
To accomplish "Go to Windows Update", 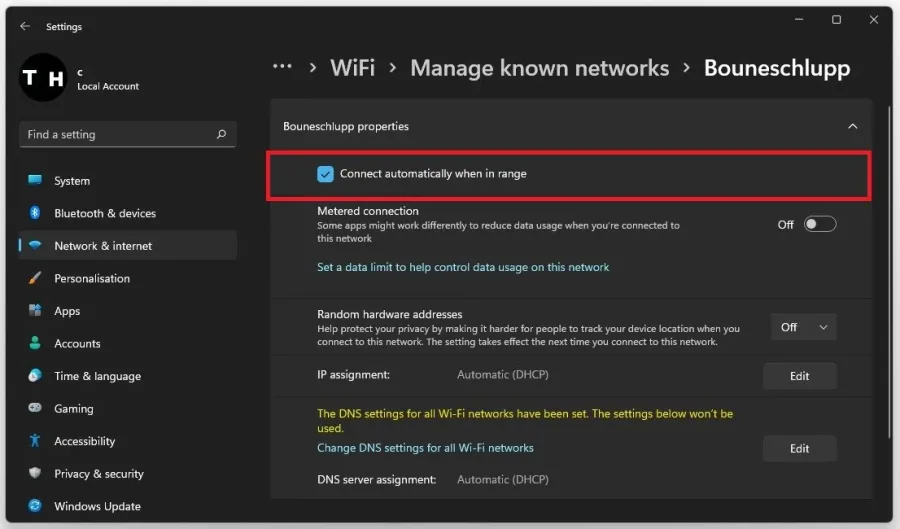I will pos(128,506).
